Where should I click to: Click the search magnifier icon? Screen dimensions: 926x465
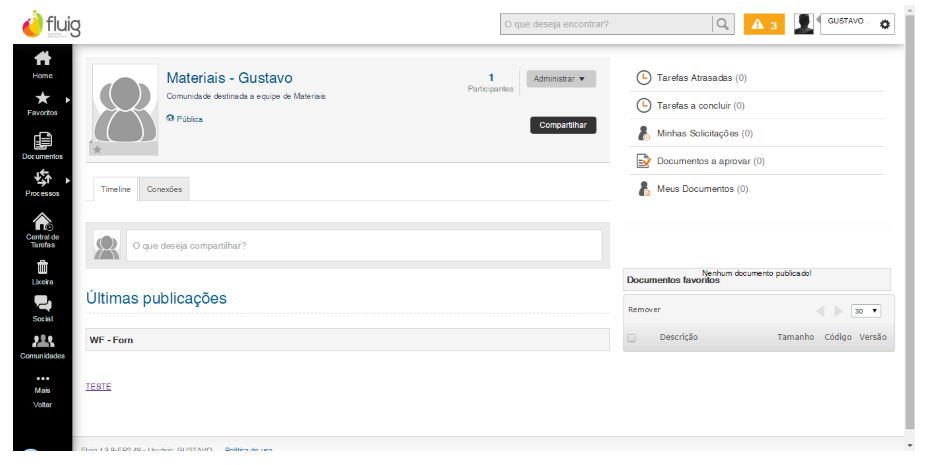point(722,23)
